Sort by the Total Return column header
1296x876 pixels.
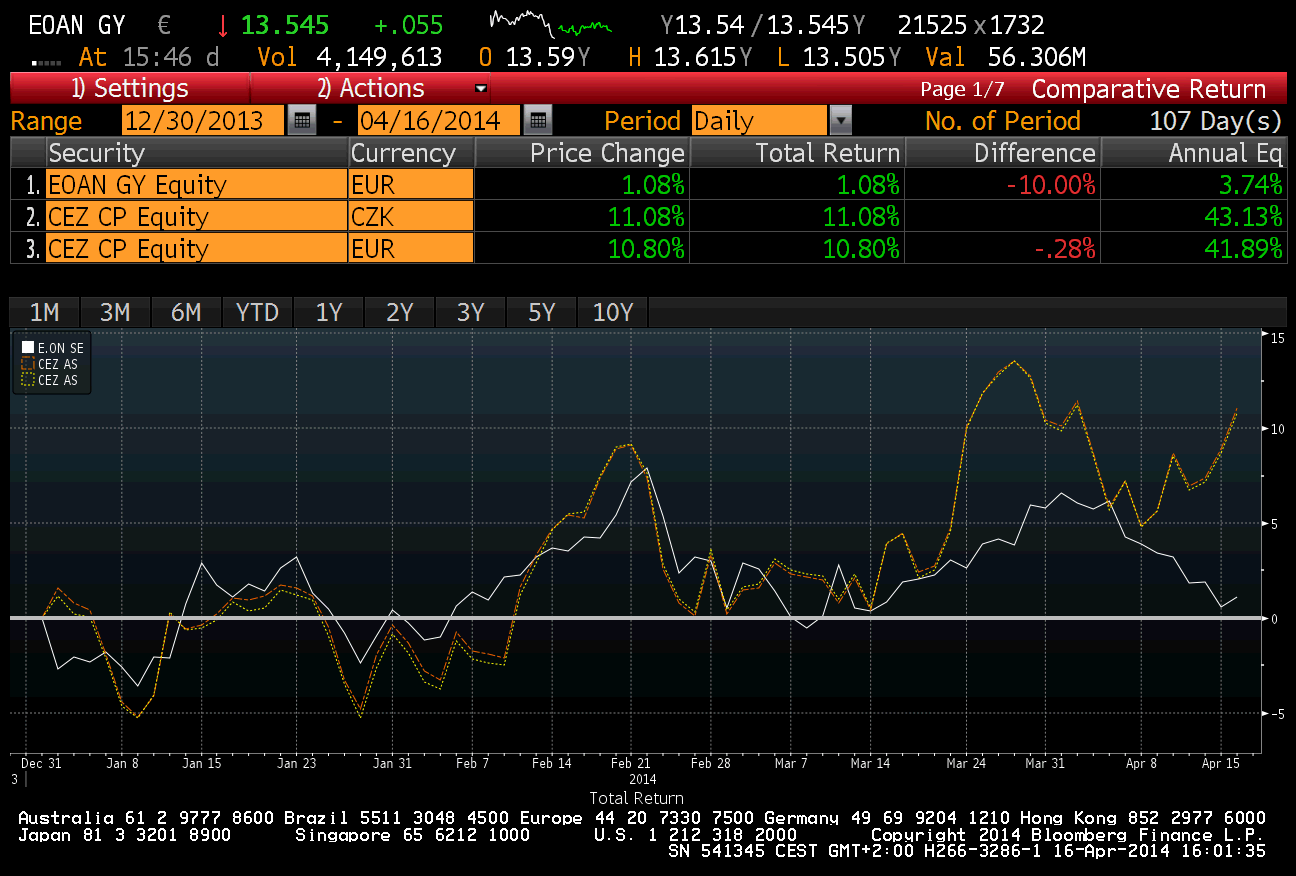tap(797, 153)
